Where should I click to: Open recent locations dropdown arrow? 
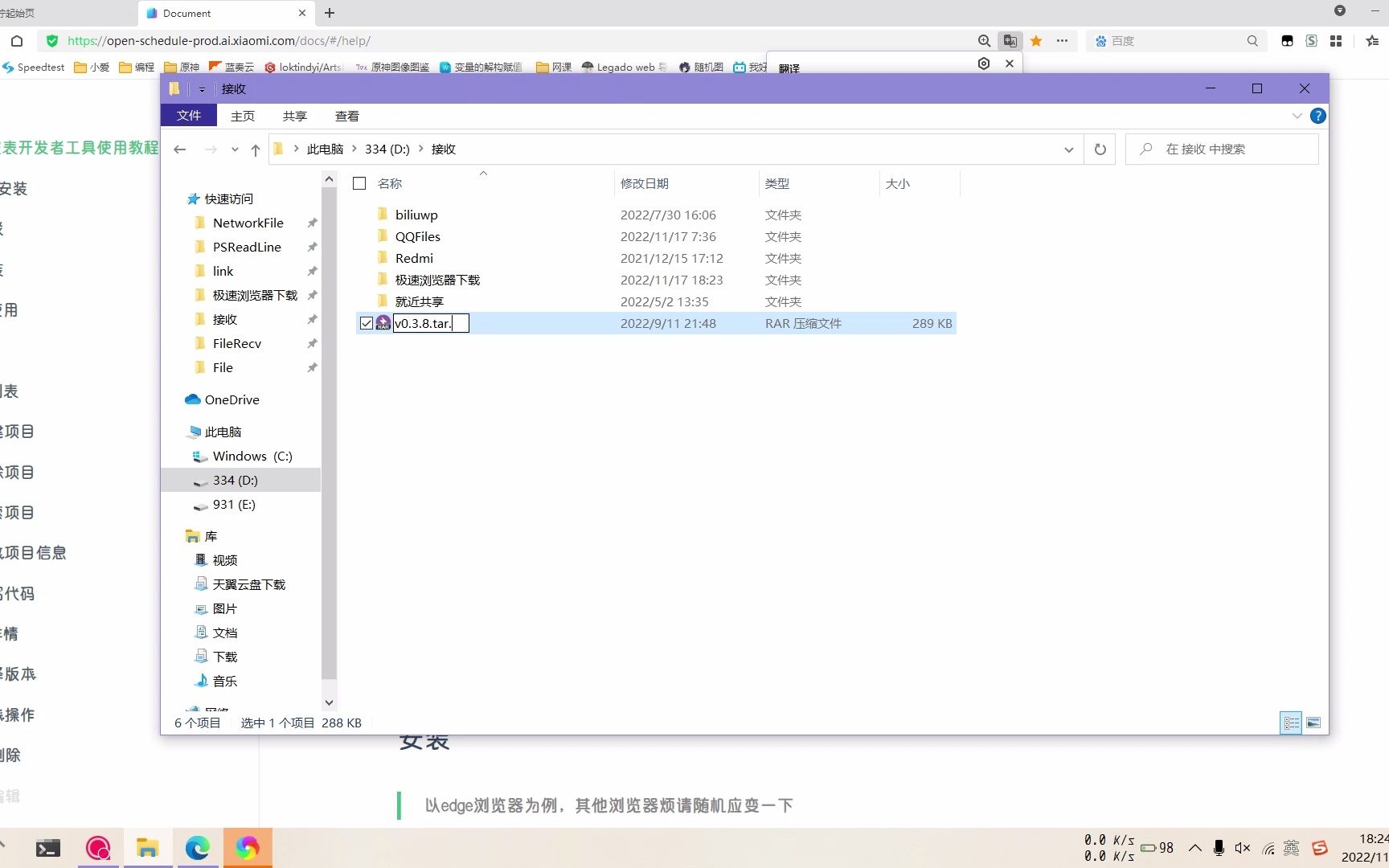coord(235,149)
